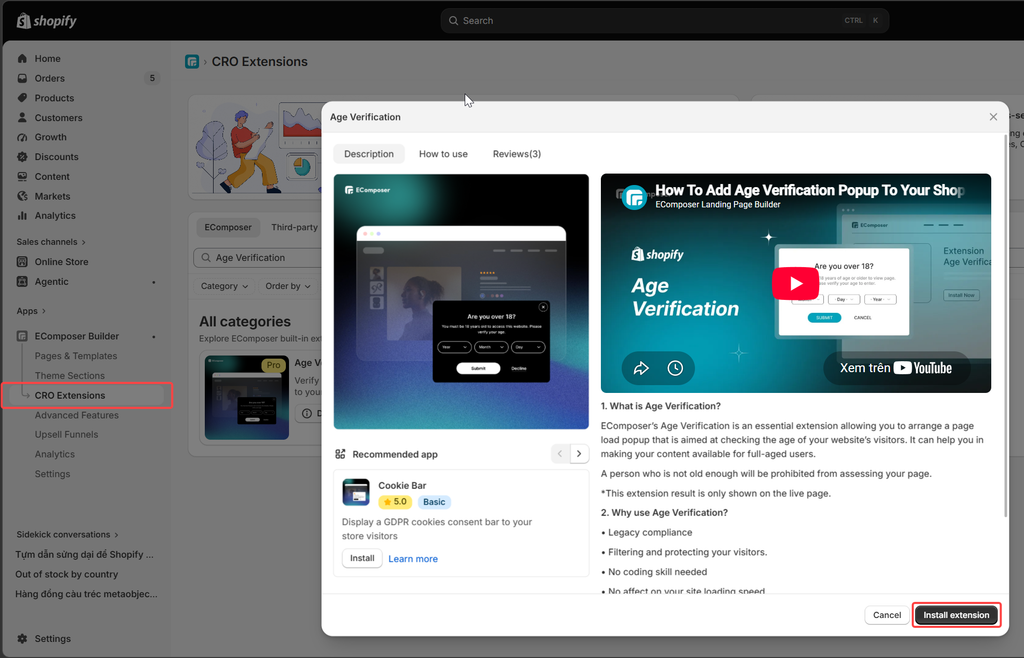Select CRO Extensions in the sidebar

(70, 395)
